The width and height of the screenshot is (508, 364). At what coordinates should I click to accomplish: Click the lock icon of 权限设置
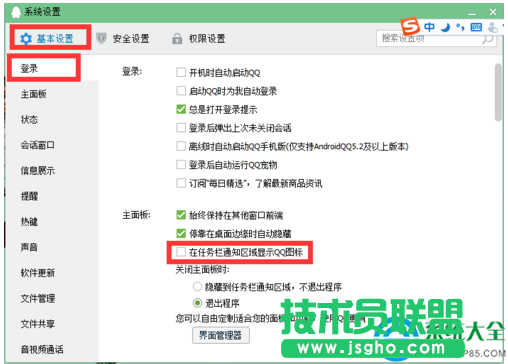[x=177, y=39]
